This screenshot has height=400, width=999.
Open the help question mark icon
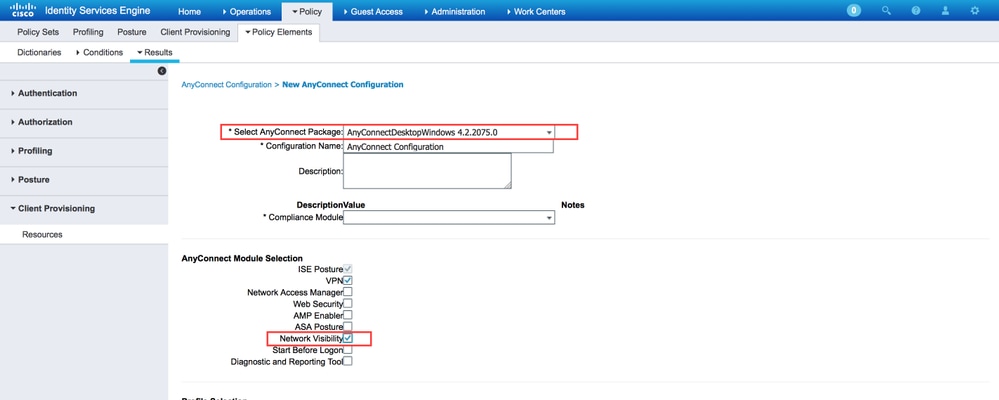pyautogui.click(x=916, y=10)
